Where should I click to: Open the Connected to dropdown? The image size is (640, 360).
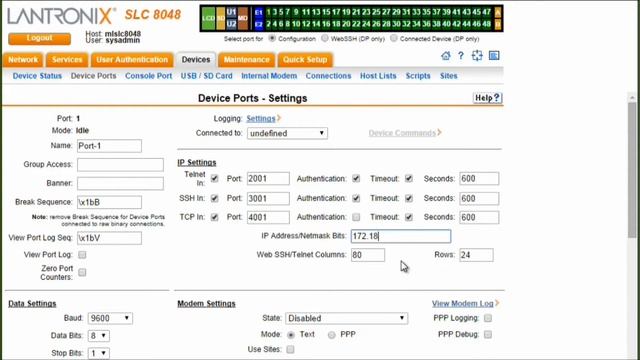[x=287, y=133]
